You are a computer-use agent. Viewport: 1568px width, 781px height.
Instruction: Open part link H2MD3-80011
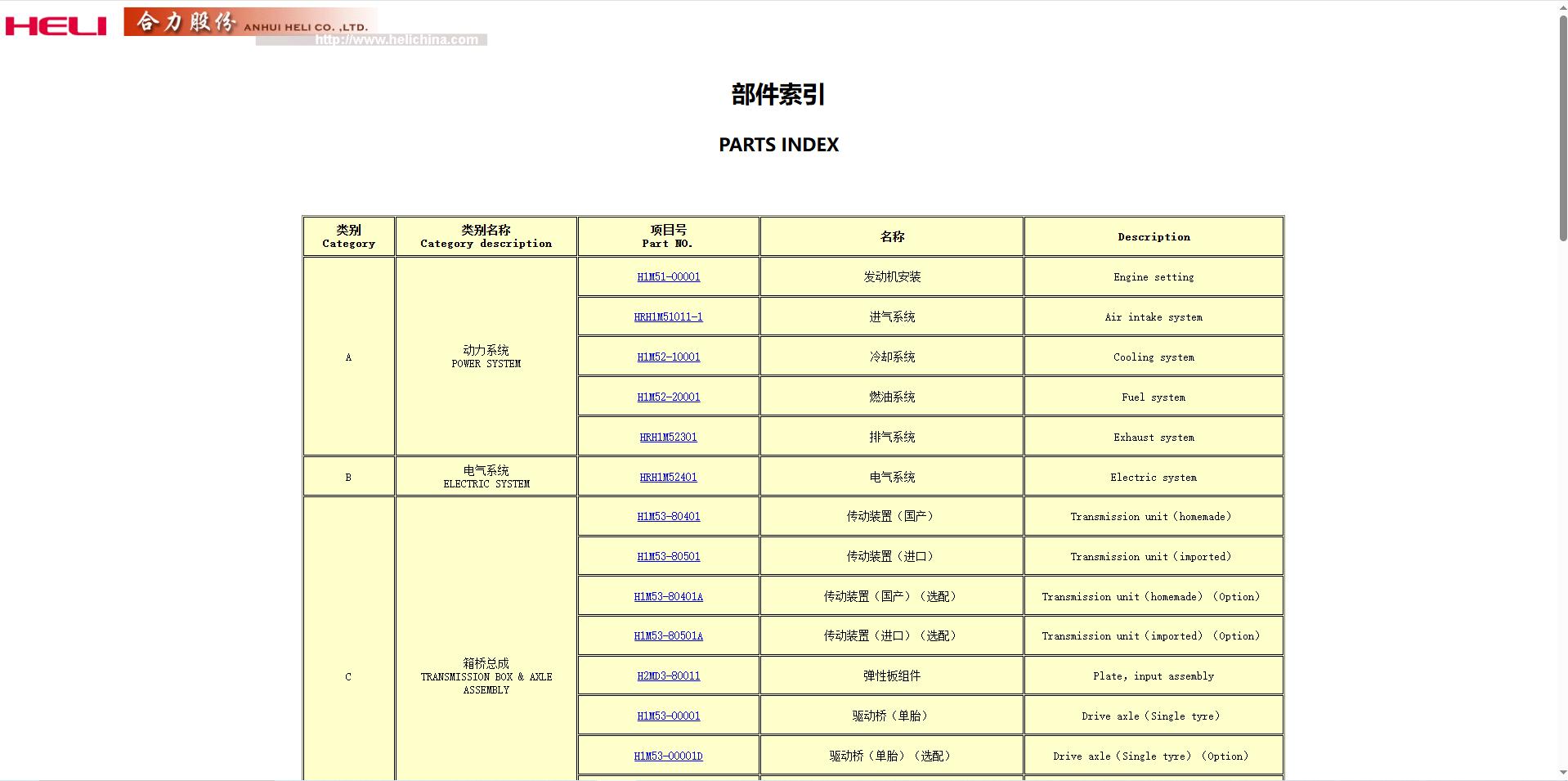[x=668, y=676]
